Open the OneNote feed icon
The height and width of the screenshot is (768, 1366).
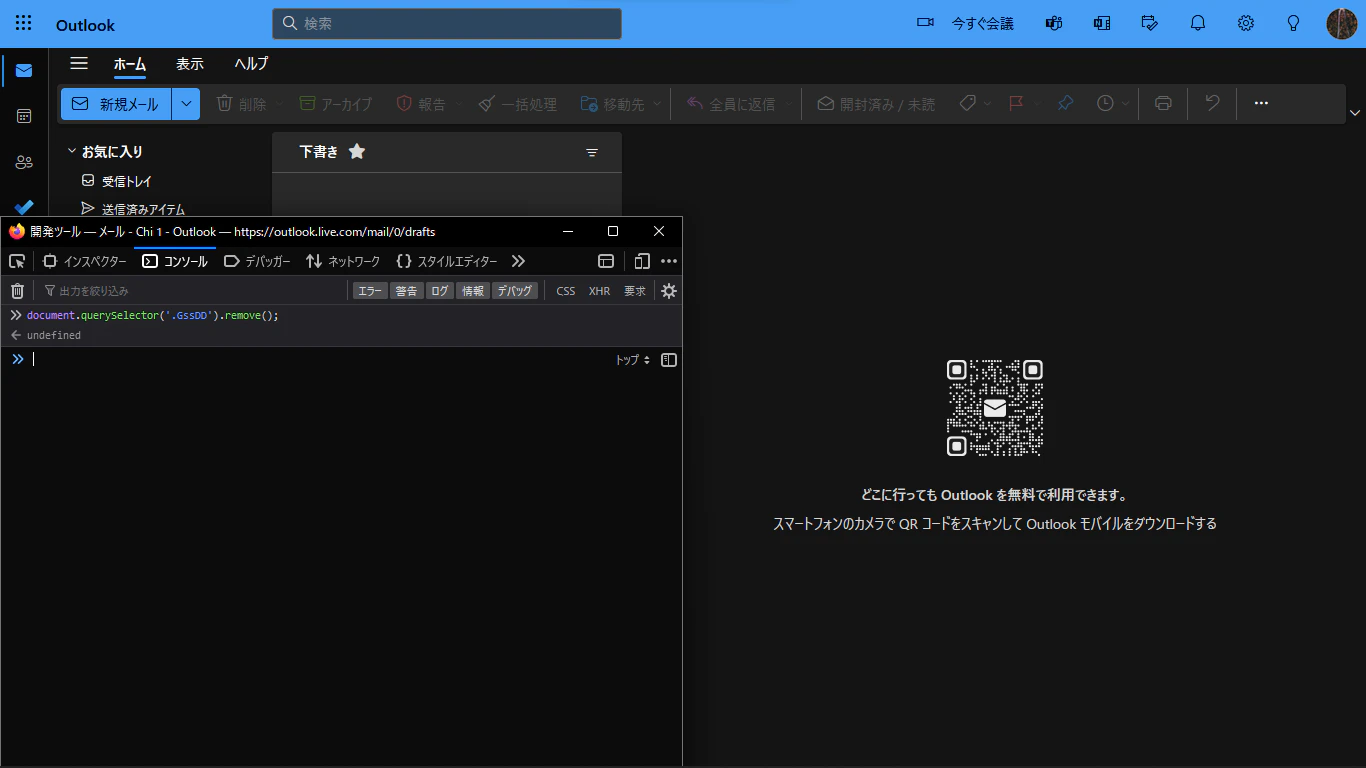coord(1101,23)
